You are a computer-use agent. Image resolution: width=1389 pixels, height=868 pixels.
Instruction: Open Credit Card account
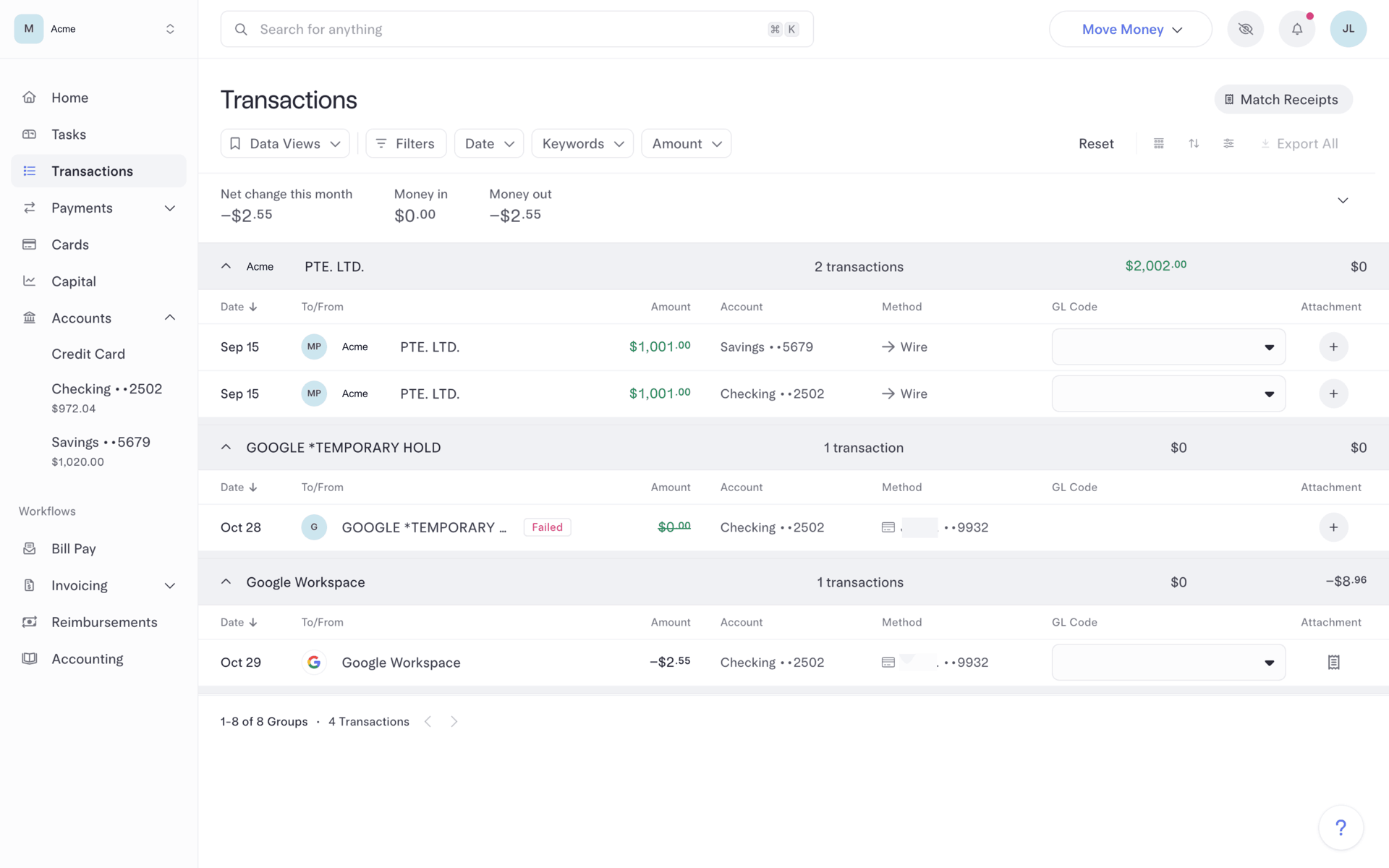pyautogui.click(x=88, y=354)
